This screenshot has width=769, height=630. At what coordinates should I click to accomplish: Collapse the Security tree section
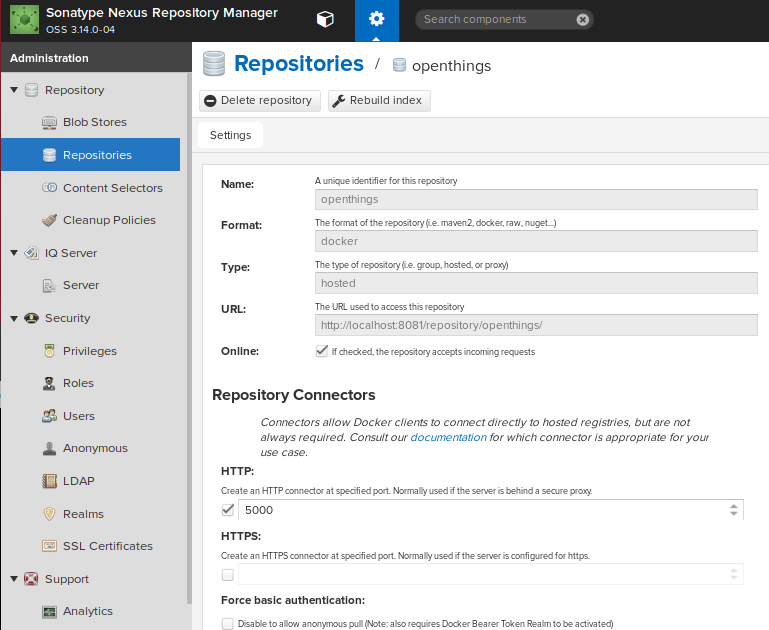click(14, 318)
